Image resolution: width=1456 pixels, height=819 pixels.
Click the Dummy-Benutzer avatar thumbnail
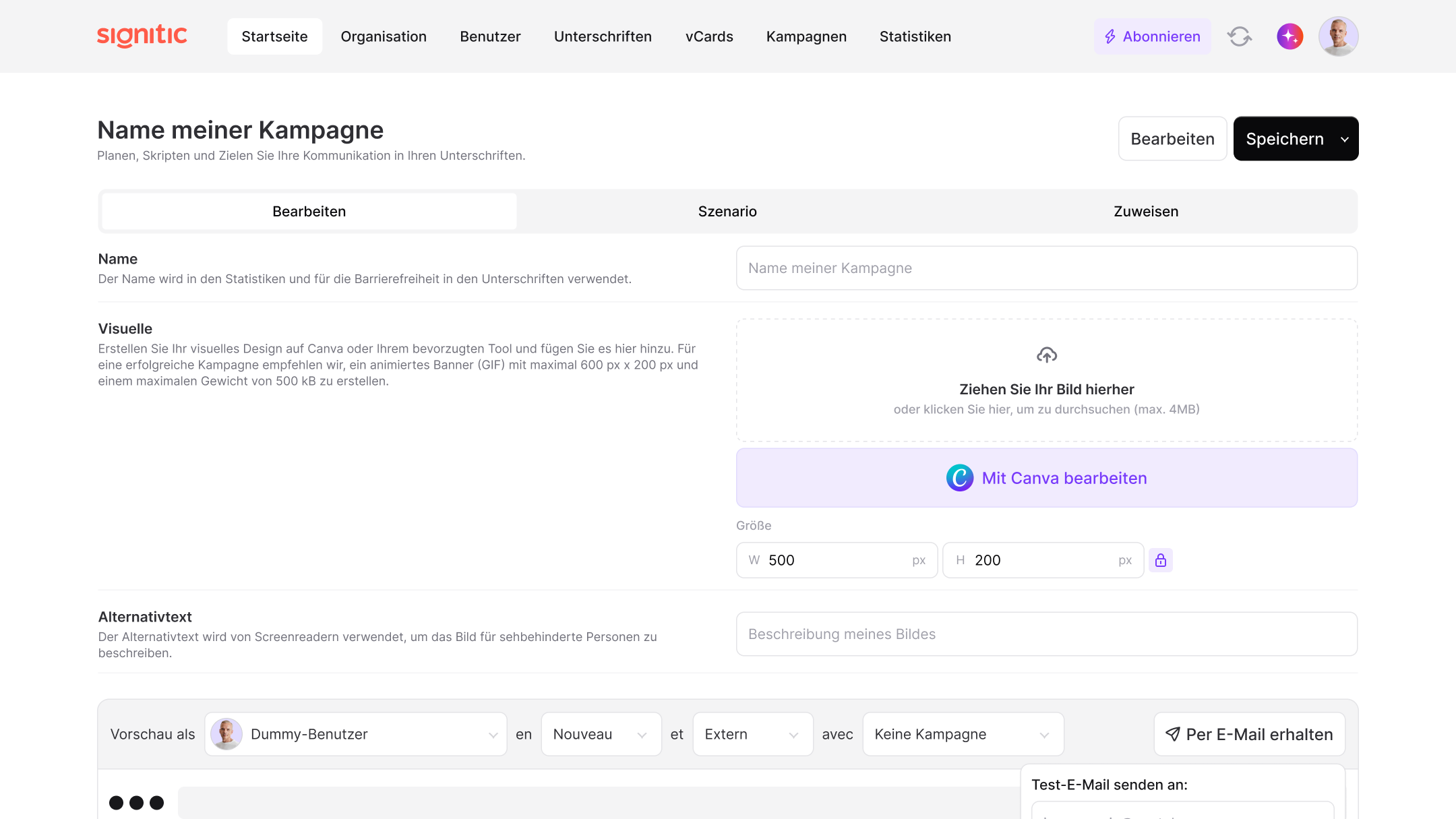point(226,734)
